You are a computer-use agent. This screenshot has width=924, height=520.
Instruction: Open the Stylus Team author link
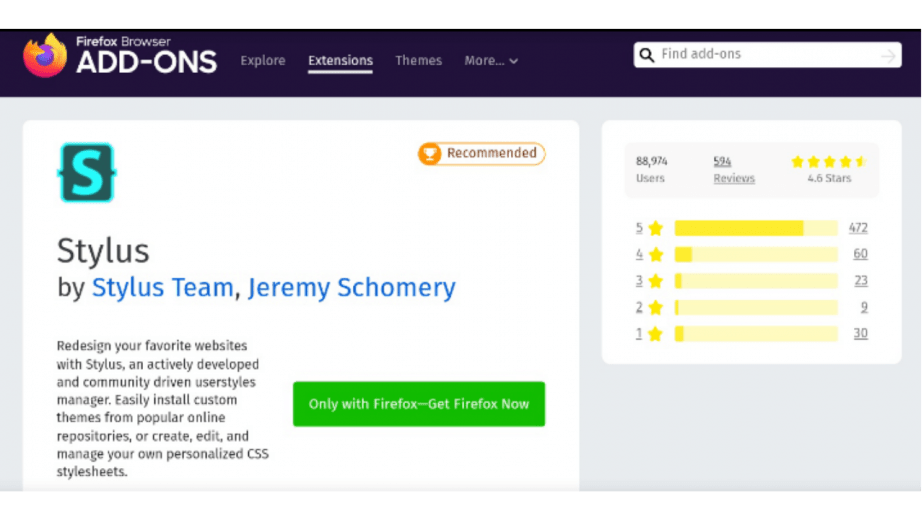[163, 287]
